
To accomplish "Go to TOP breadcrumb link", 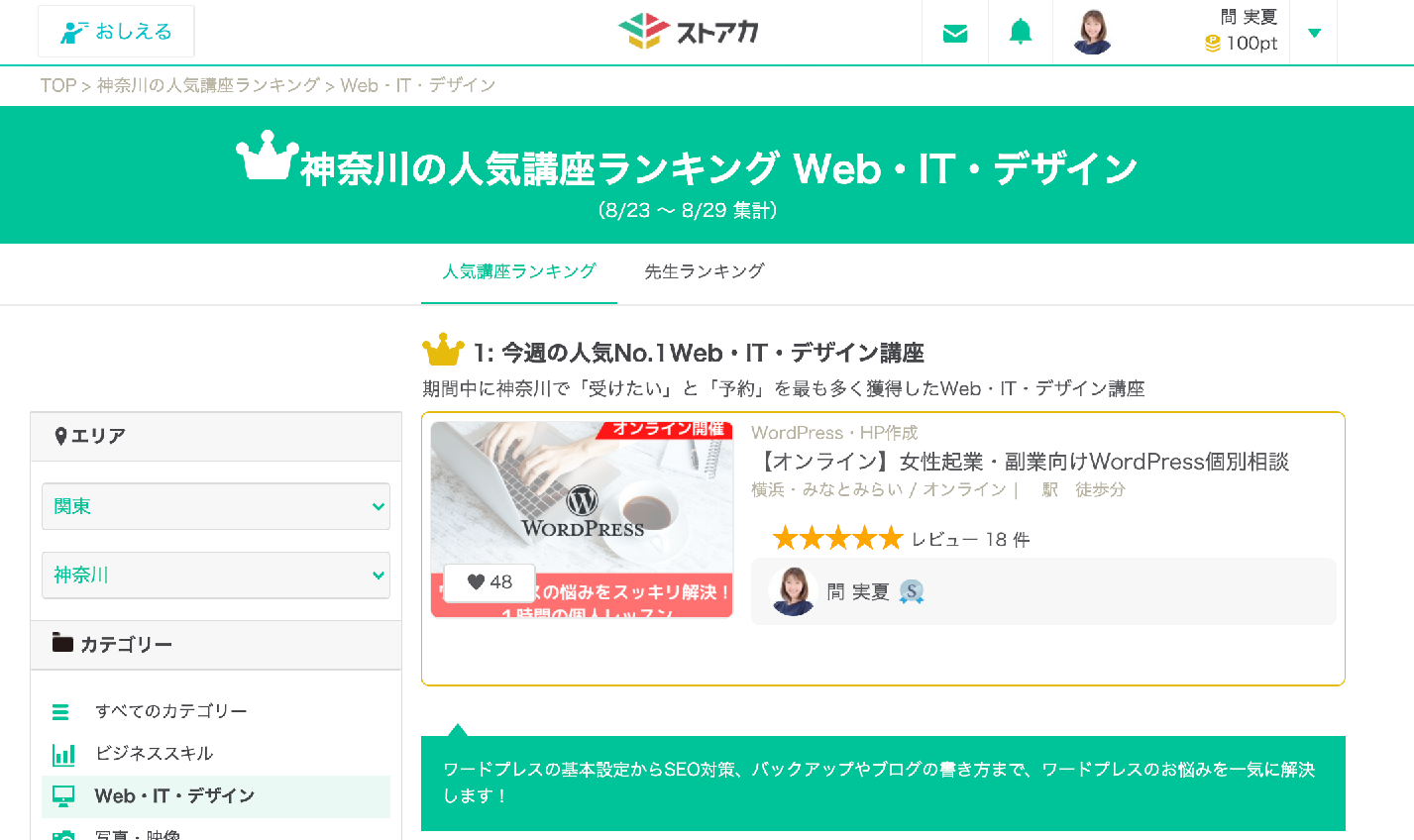I will tap(57, 85).
